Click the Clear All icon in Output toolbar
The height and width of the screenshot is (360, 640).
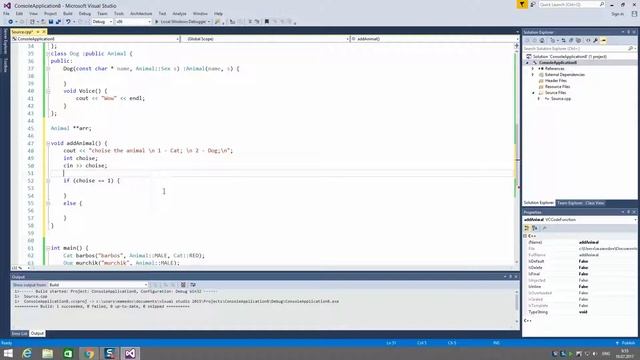pos(183,285)
